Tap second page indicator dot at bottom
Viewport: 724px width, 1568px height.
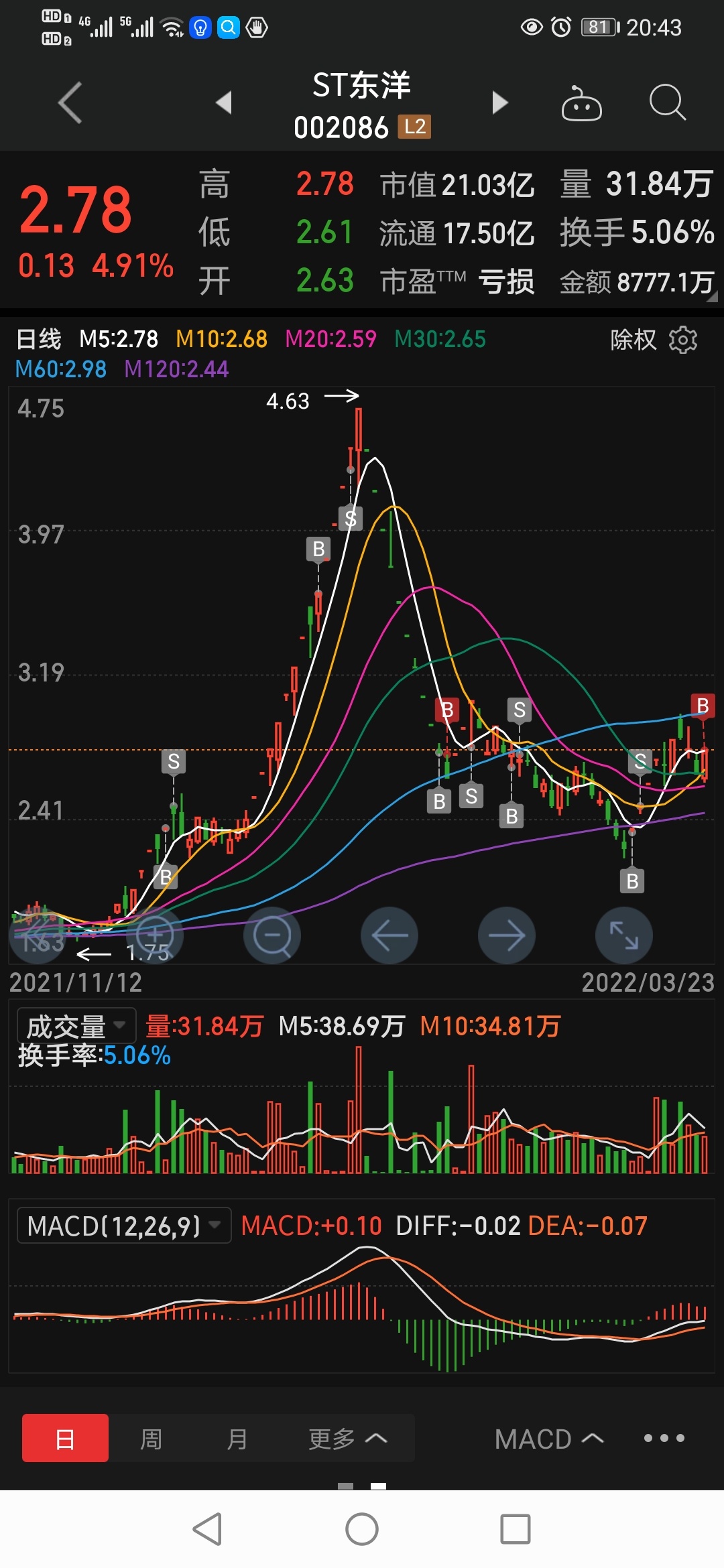378,1486
